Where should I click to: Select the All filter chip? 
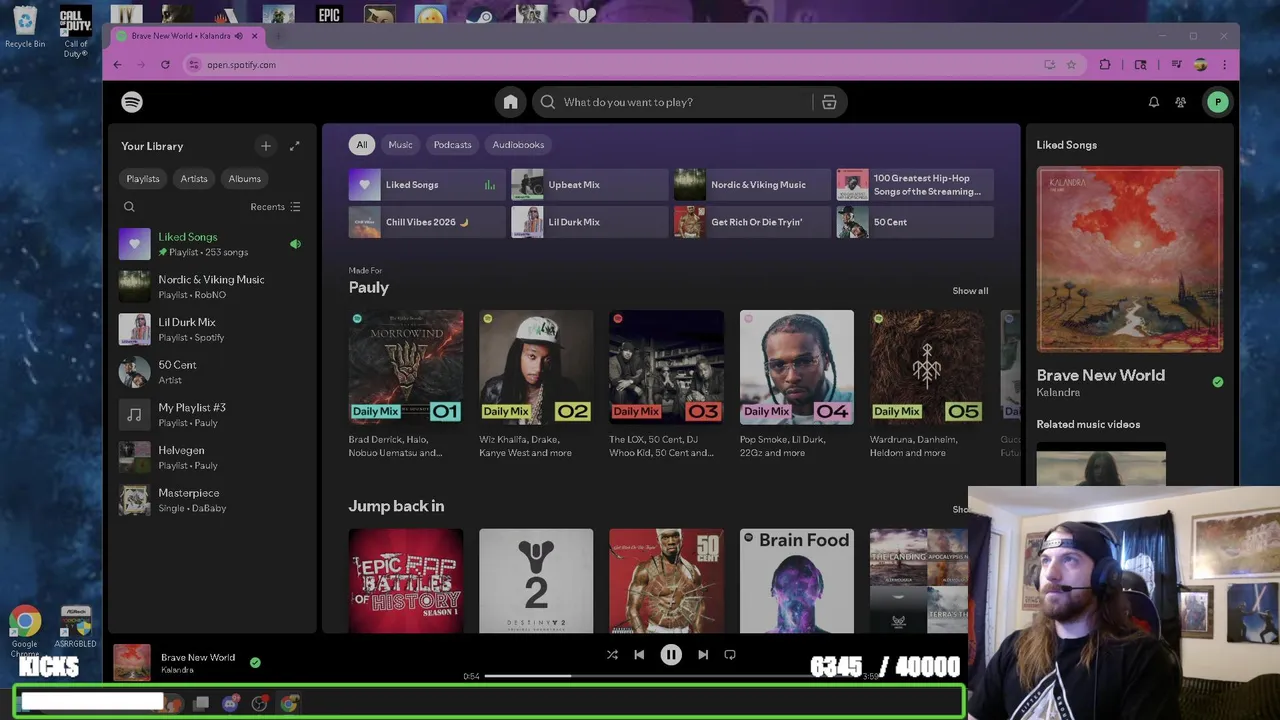362,145
